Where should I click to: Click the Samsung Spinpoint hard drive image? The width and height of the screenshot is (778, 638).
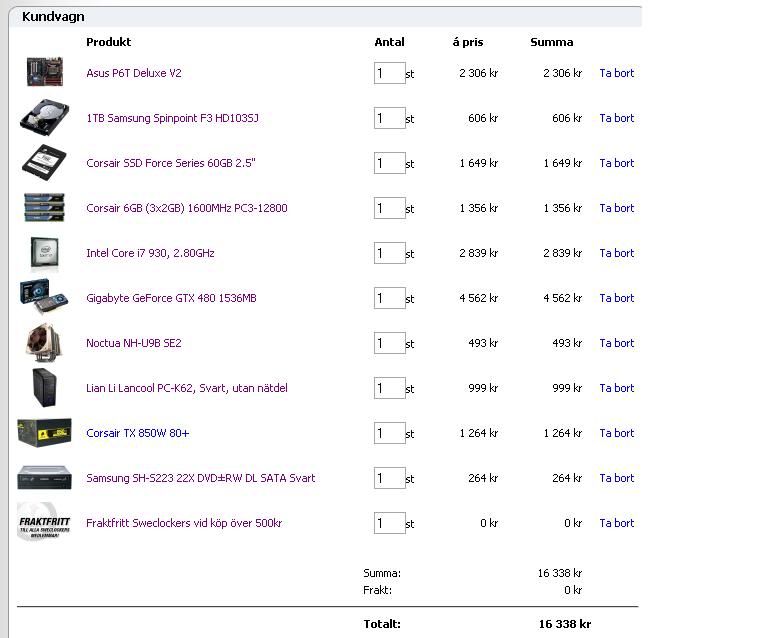click(44, 118)
